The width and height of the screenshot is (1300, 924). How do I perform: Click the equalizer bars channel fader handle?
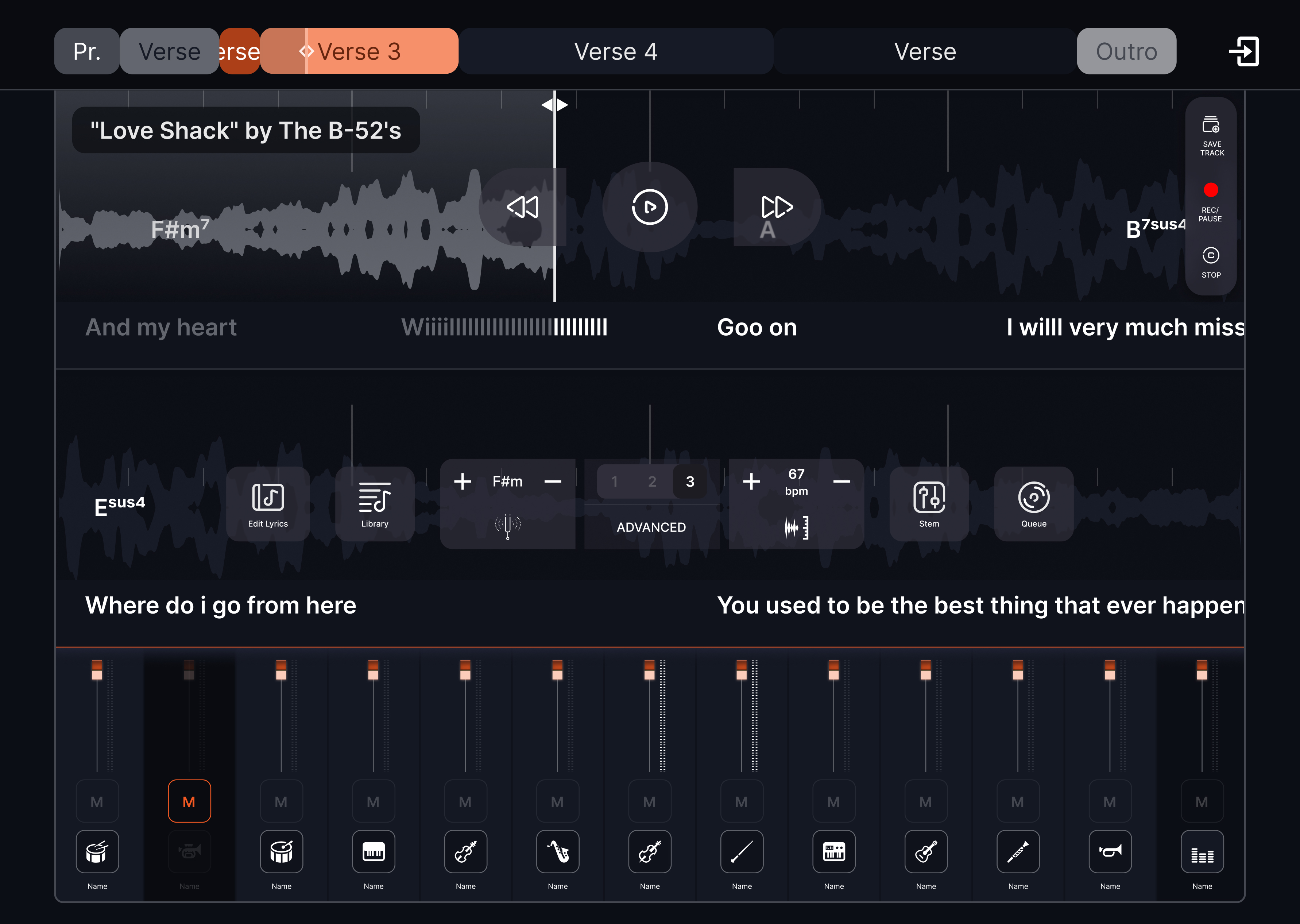(x=1202, y=670)
